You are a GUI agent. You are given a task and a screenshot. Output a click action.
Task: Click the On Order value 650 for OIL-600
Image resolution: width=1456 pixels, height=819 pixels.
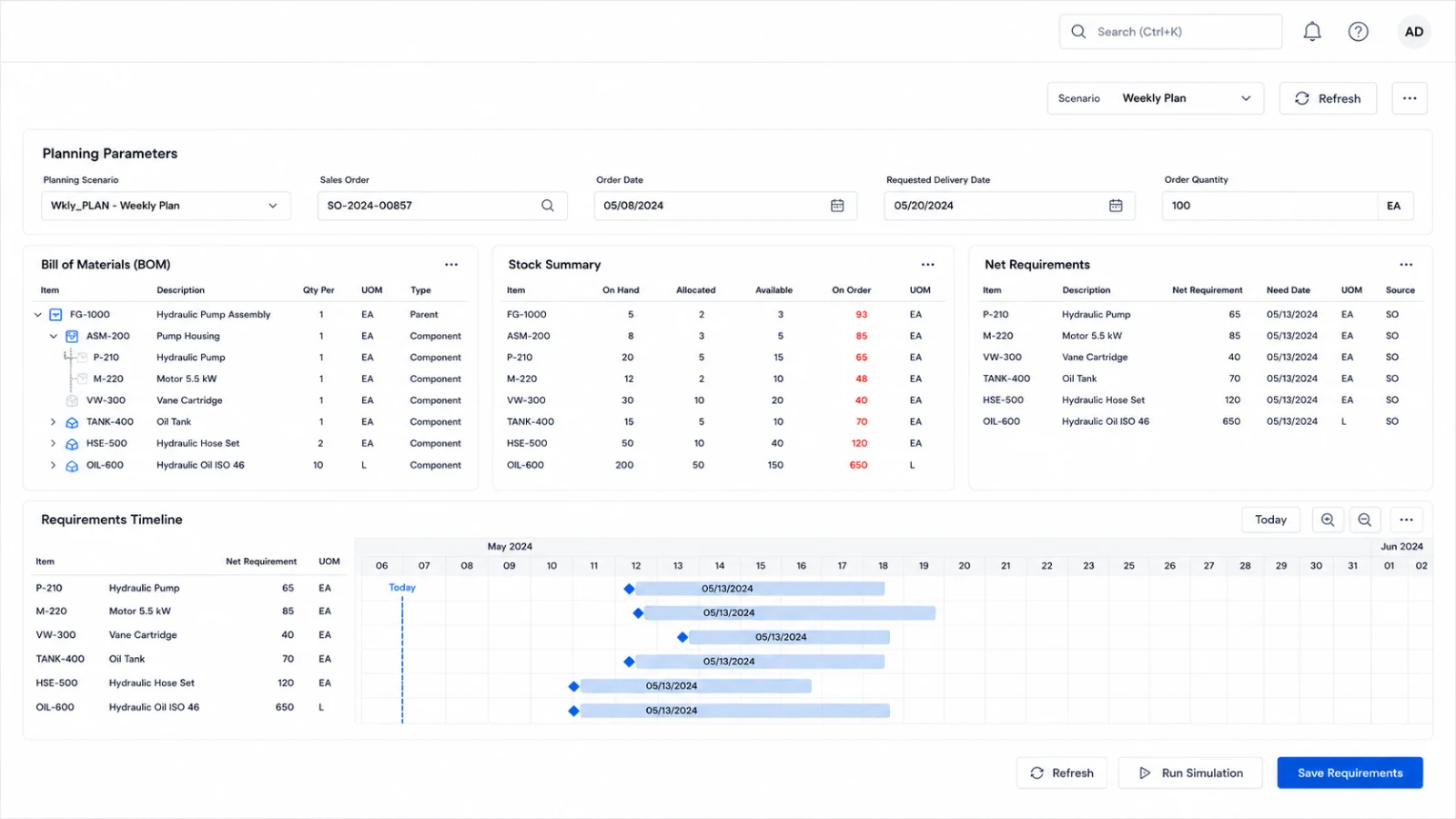[858, 465]
